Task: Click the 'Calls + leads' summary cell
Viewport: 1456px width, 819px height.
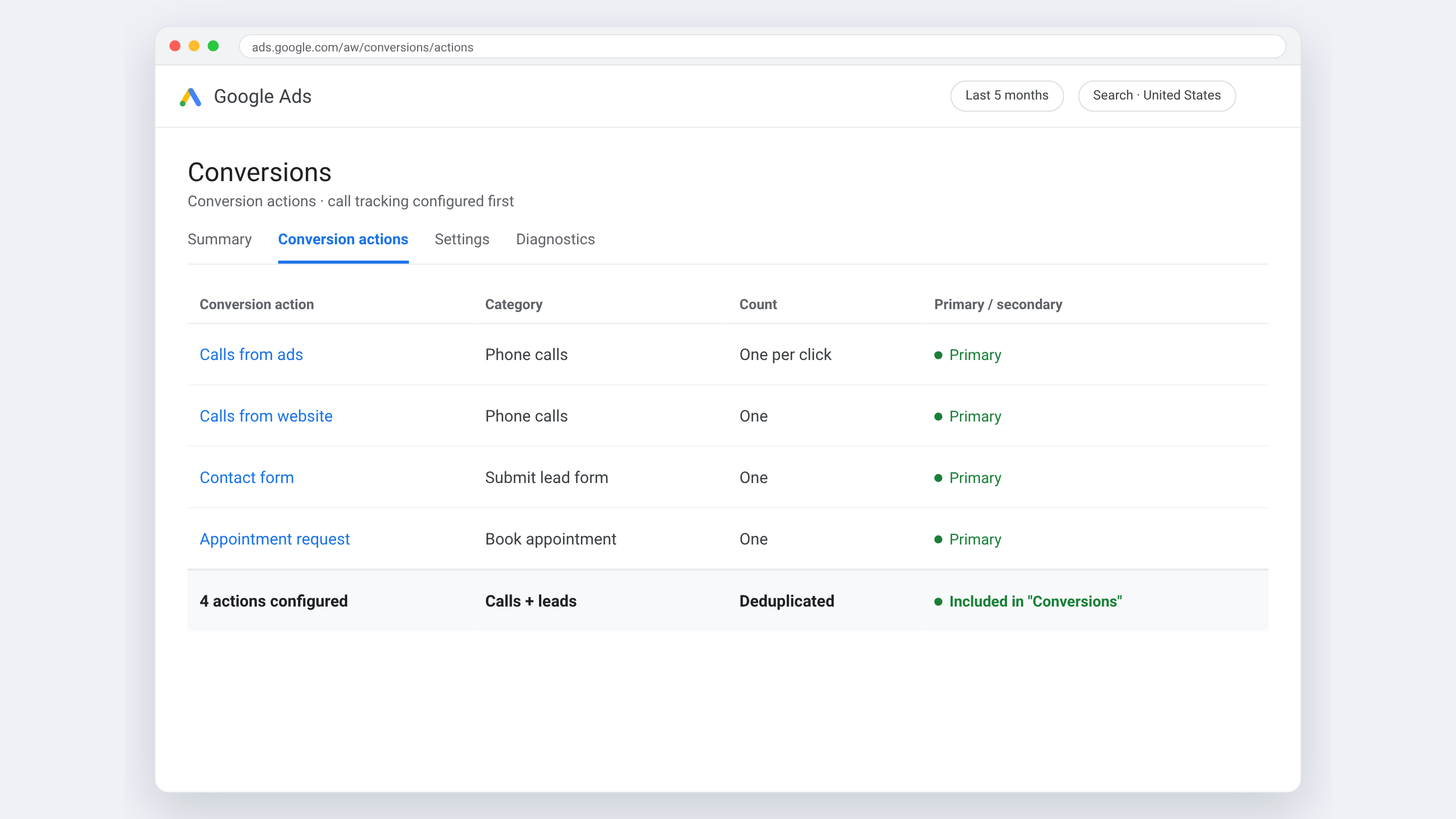Action: click(x=531, y=601)
